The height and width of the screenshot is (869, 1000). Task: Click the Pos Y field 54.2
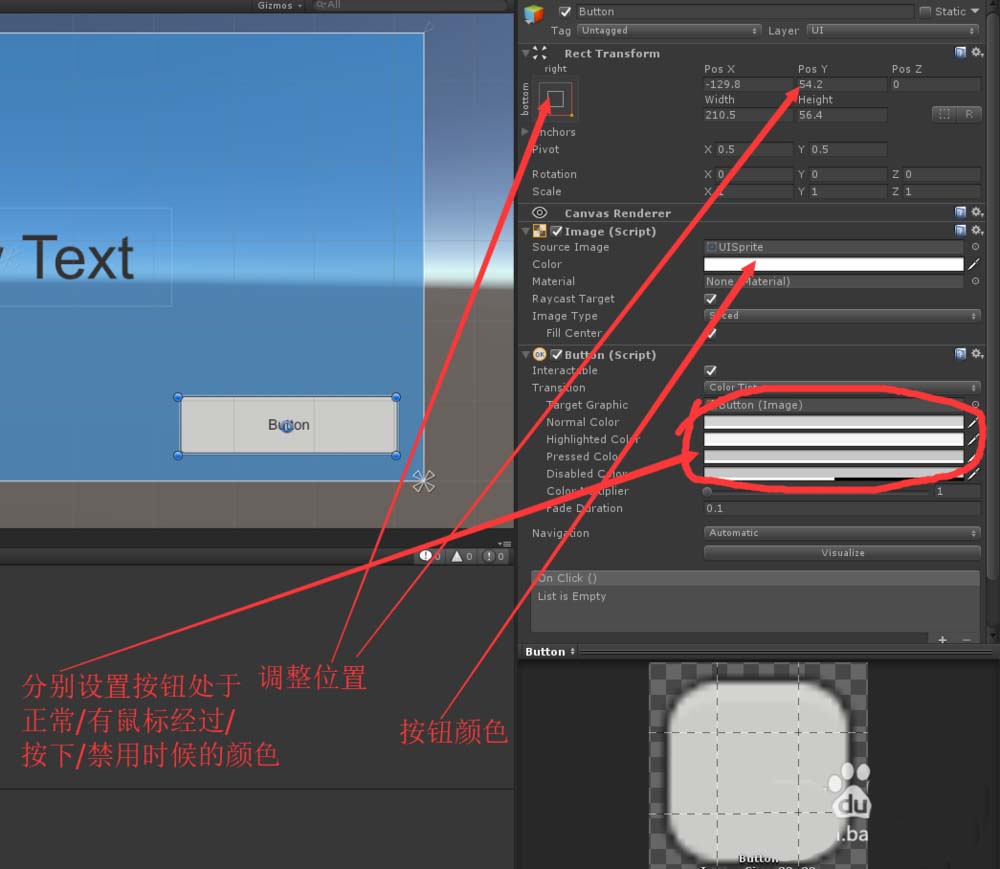(x=842, y=84)
